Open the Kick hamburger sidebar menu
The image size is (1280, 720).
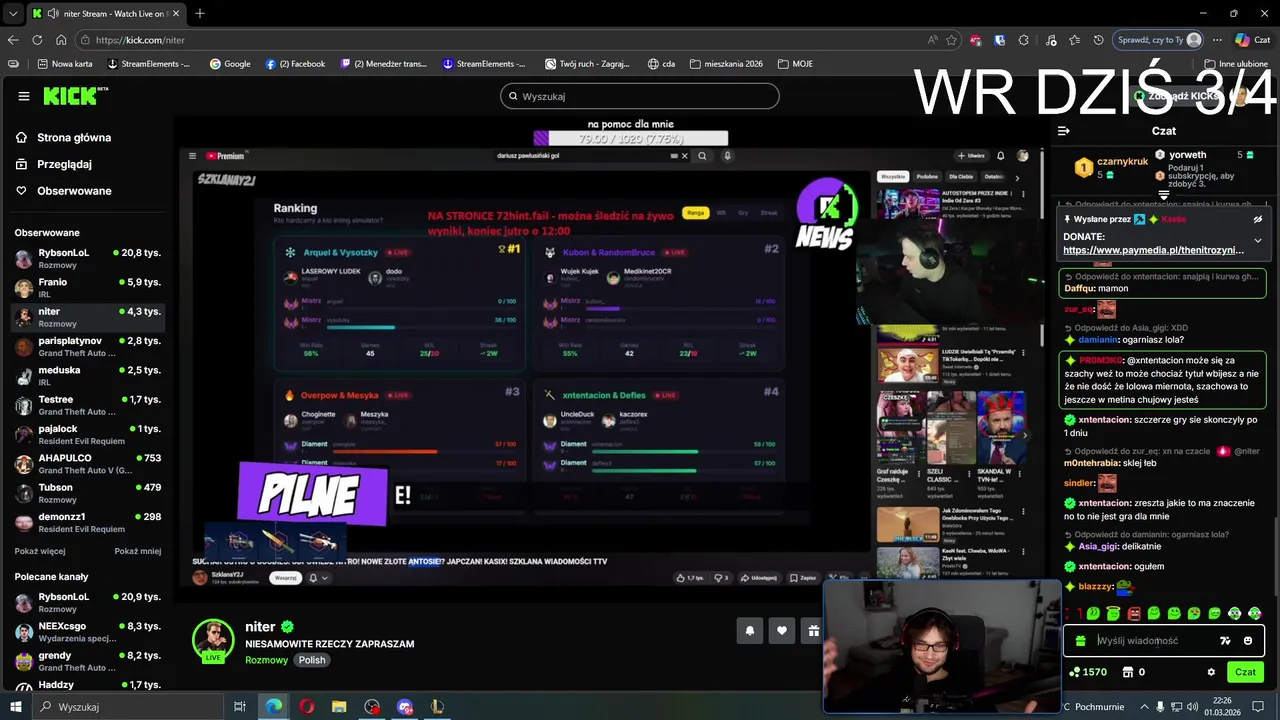click(x=24, y=96)
